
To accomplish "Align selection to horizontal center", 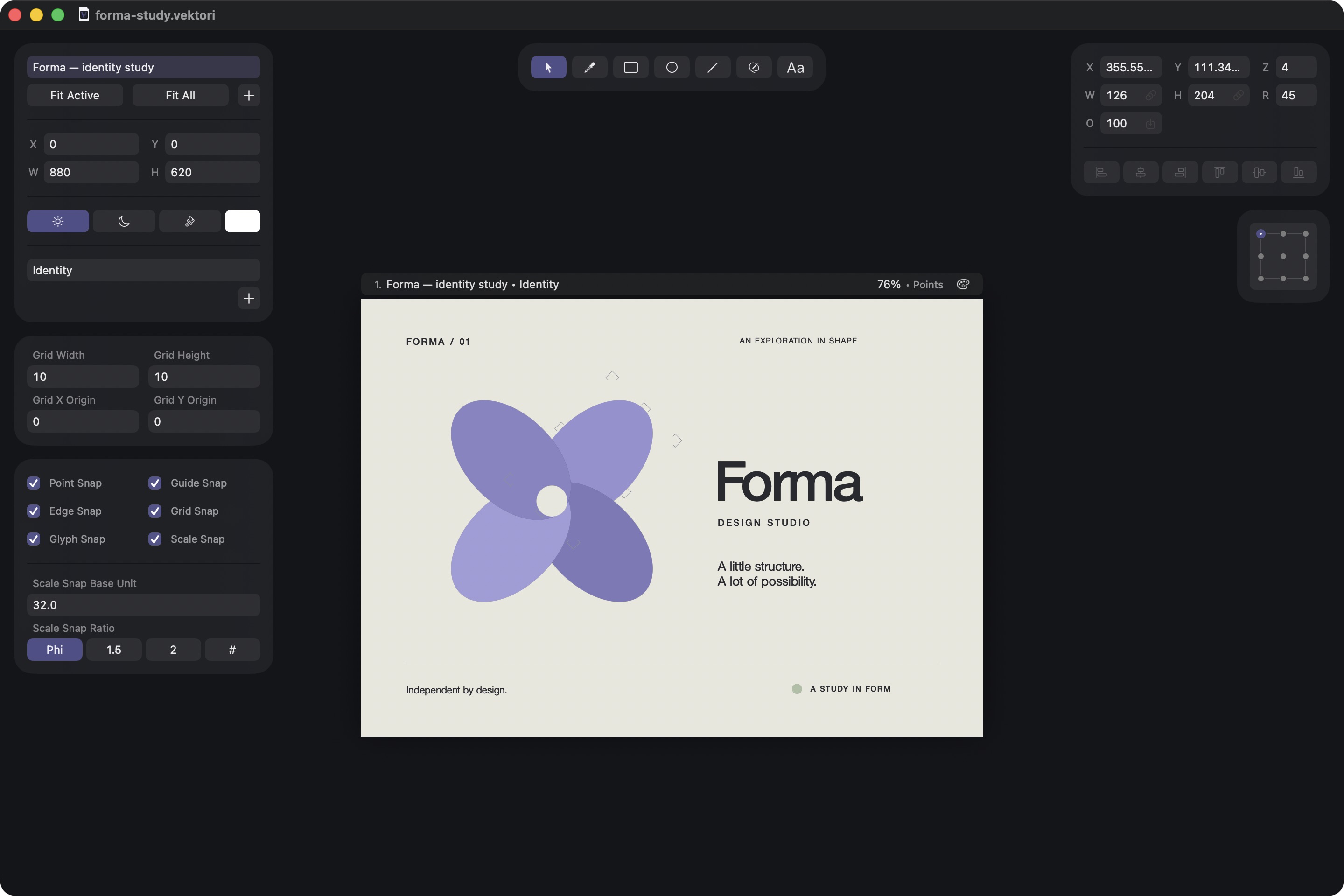I will tap(1141, 172).
